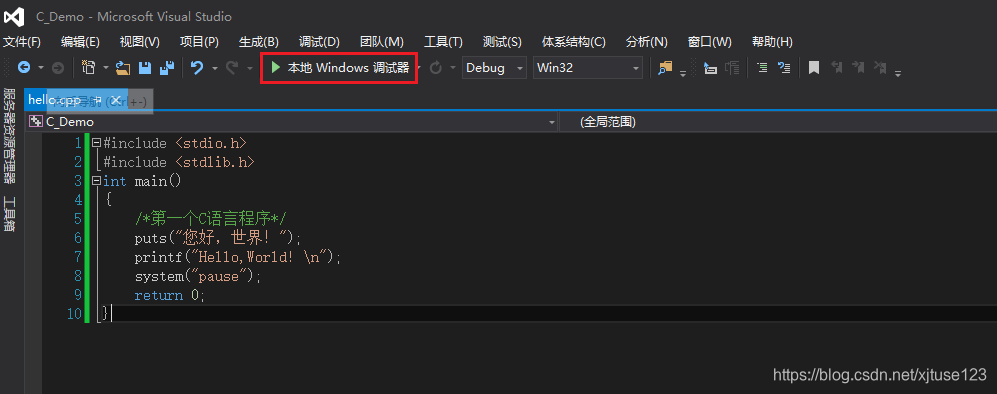Collapse the main() function at line 3
Image resolution: width=997 pixels, height=394 pixels.
(96, 181)
